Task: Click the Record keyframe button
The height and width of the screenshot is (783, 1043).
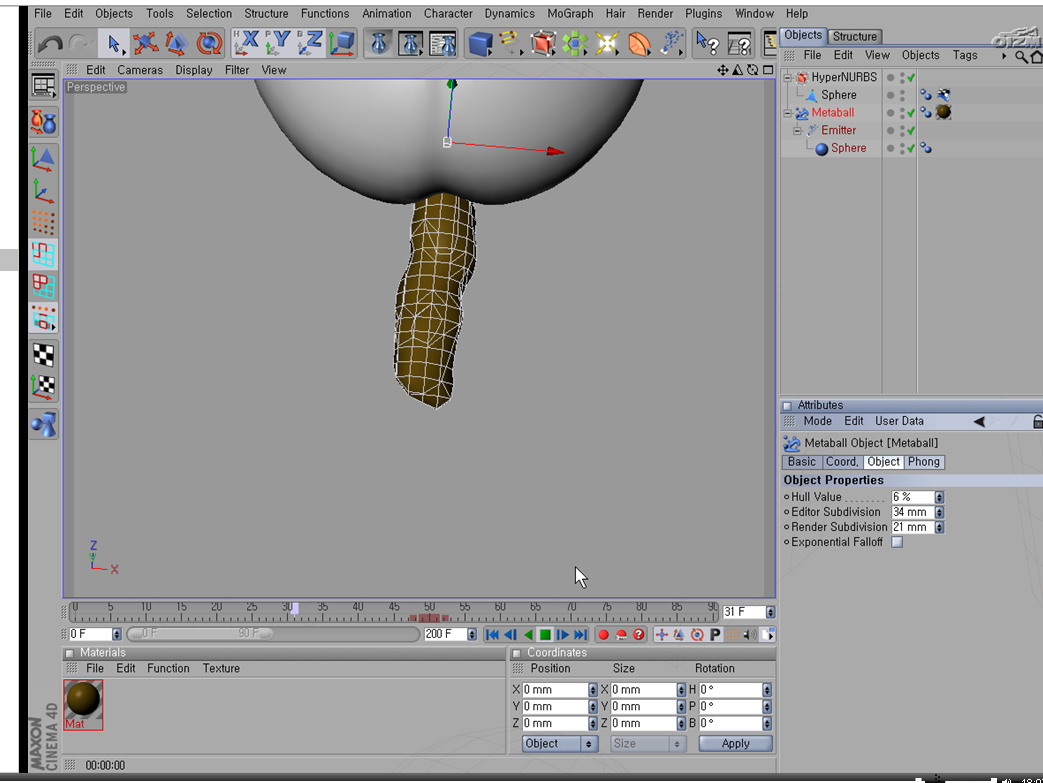Action: (603, 635)
